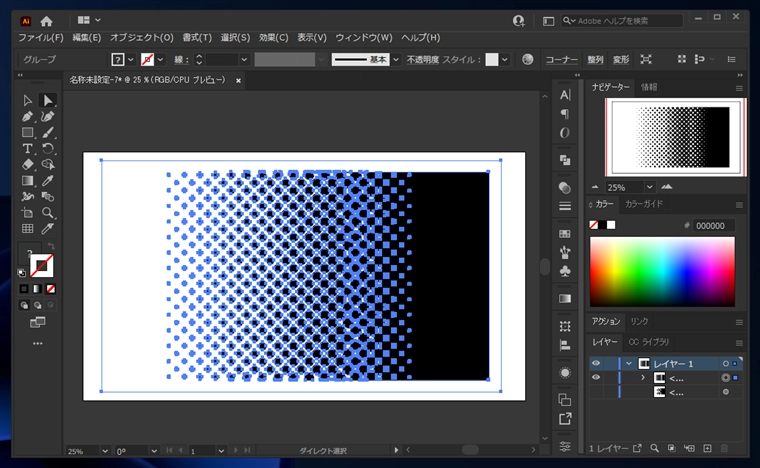Open the Pathfinder panel icon
This screenshot has height=468, width=760.
tap(565, 160)
